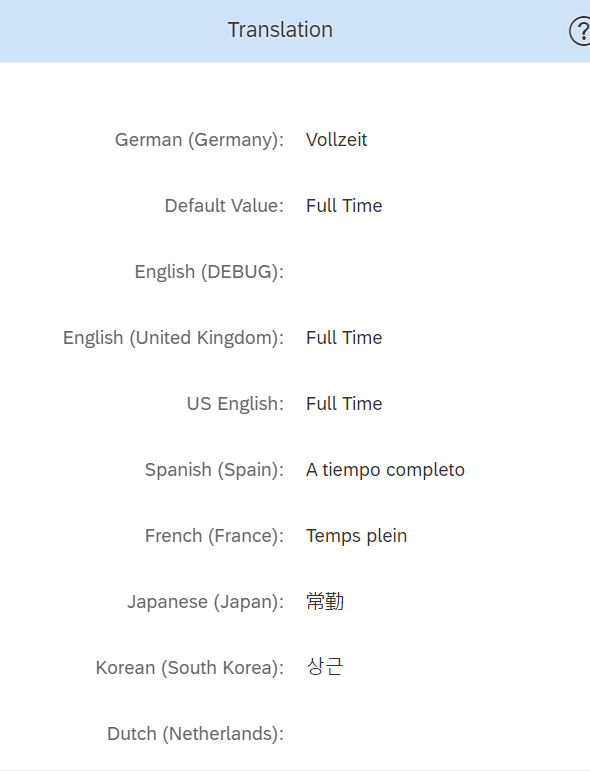
Task: Click the Spanish value A tiempo completo
Action: coord(385,470)
